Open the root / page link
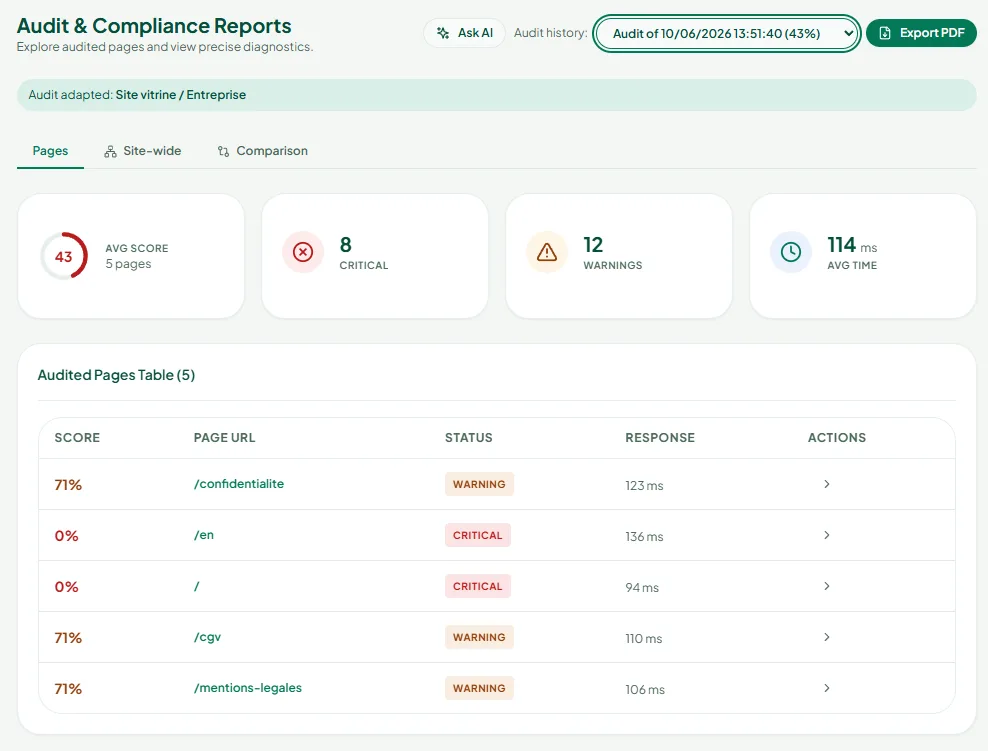Image resolution: width=988 pixels, height=751 pixels. tap(197, 586)
